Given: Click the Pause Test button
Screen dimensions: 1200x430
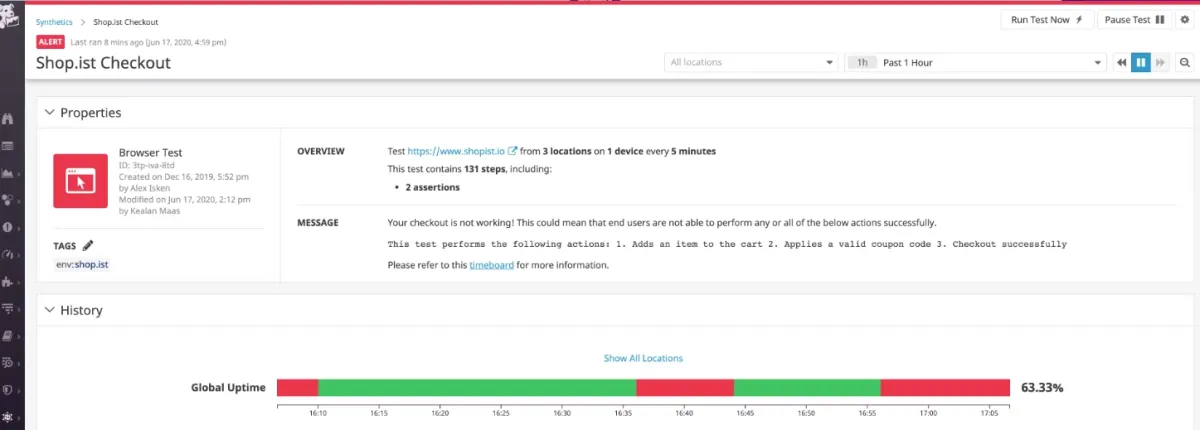Looking at the screenshot, I should click(1135, 19).
